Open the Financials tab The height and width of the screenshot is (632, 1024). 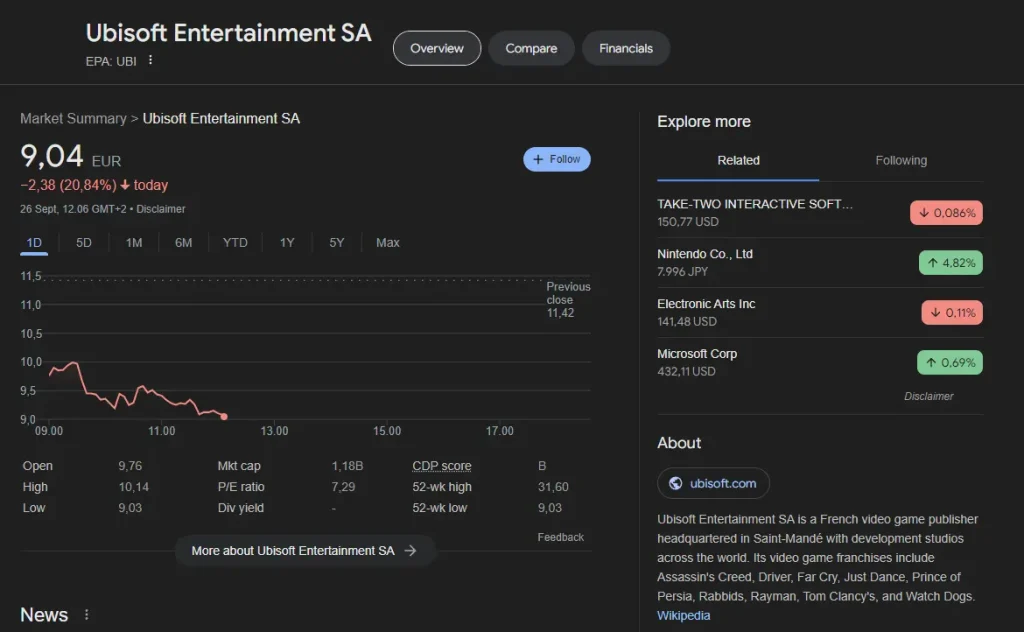pos(626,48)
